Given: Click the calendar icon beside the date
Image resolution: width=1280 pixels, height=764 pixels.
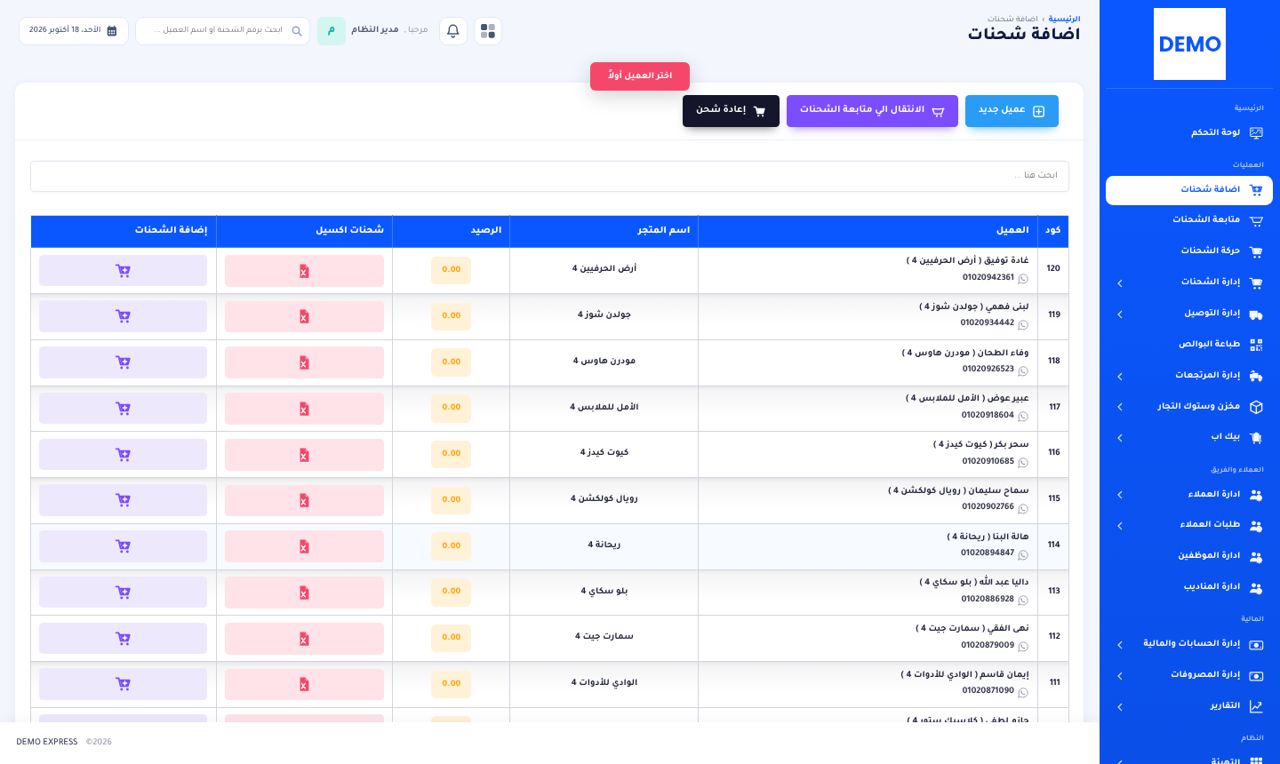Looking at the screenshot, I should pos(112,31).
